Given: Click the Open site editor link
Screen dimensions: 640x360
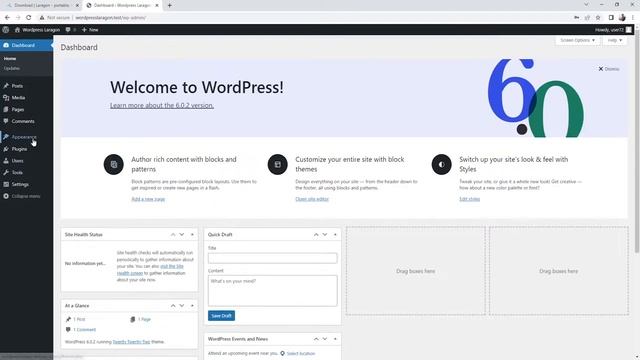Looking at the screenshot, I should coord(312,199).
